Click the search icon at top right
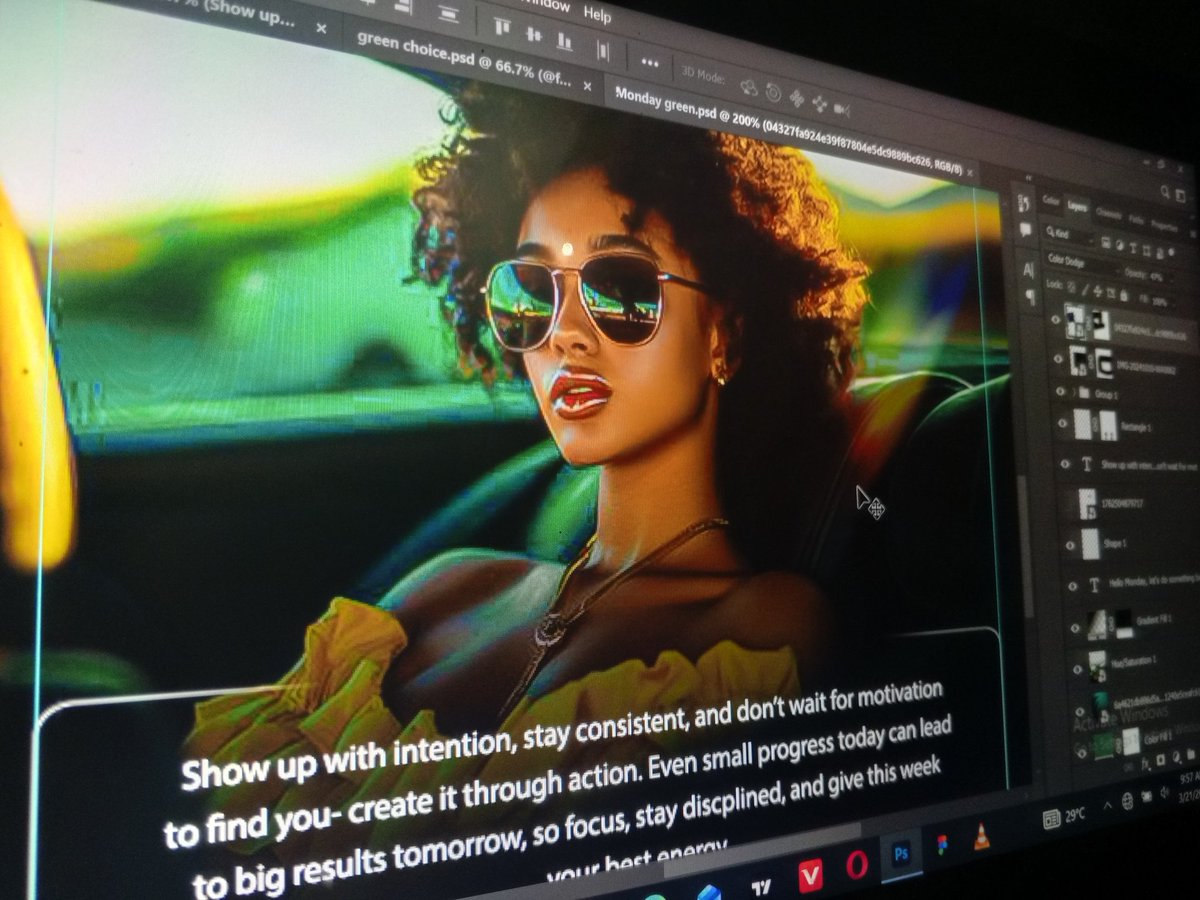Screen dimensions: 1200x900 click(1164, 192)
